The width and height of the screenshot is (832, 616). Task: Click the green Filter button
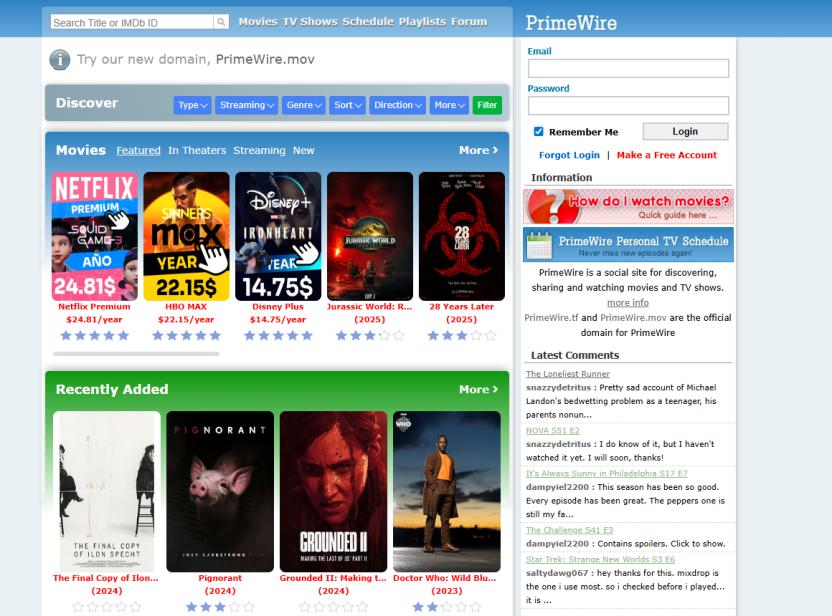(x=487, y=105)
